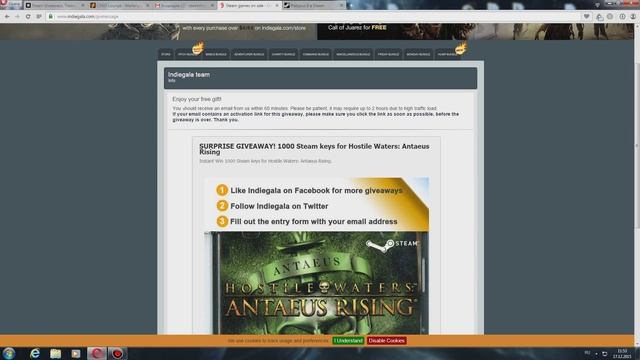
Task: Open the FRIDAY BUNDLE navigation tab
Action: tap(388, 54)
